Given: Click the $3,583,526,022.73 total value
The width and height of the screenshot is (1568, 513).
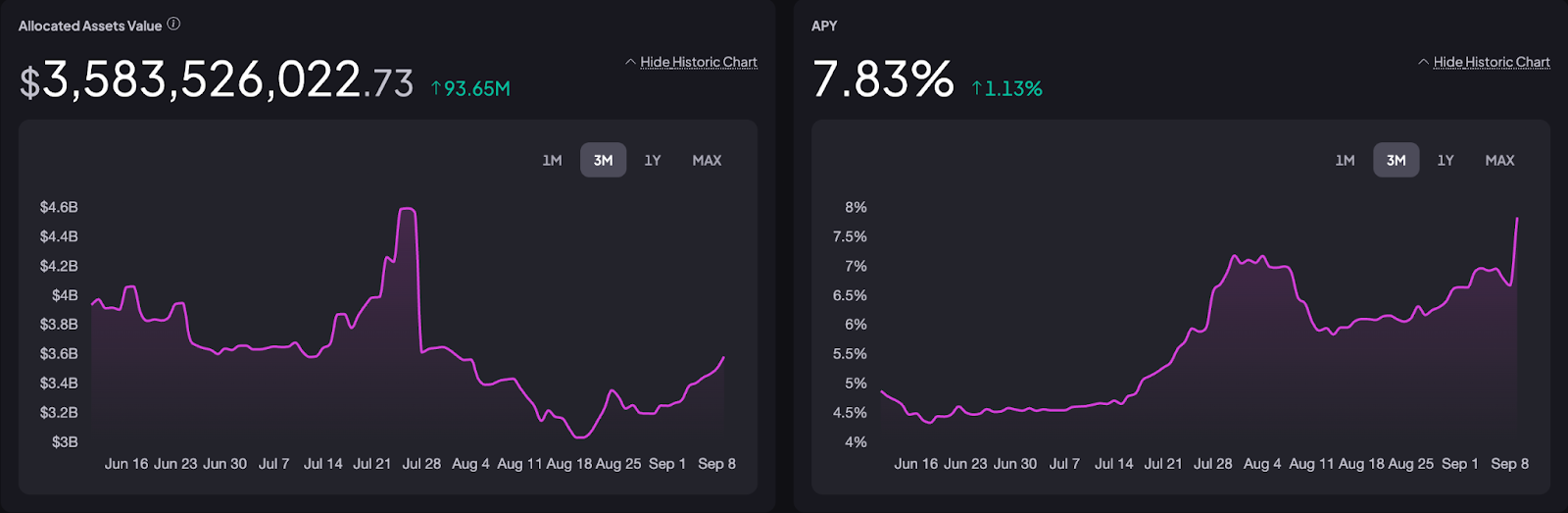Looking at the screenshot, I should pyautogui.click(x=216, y=80).
